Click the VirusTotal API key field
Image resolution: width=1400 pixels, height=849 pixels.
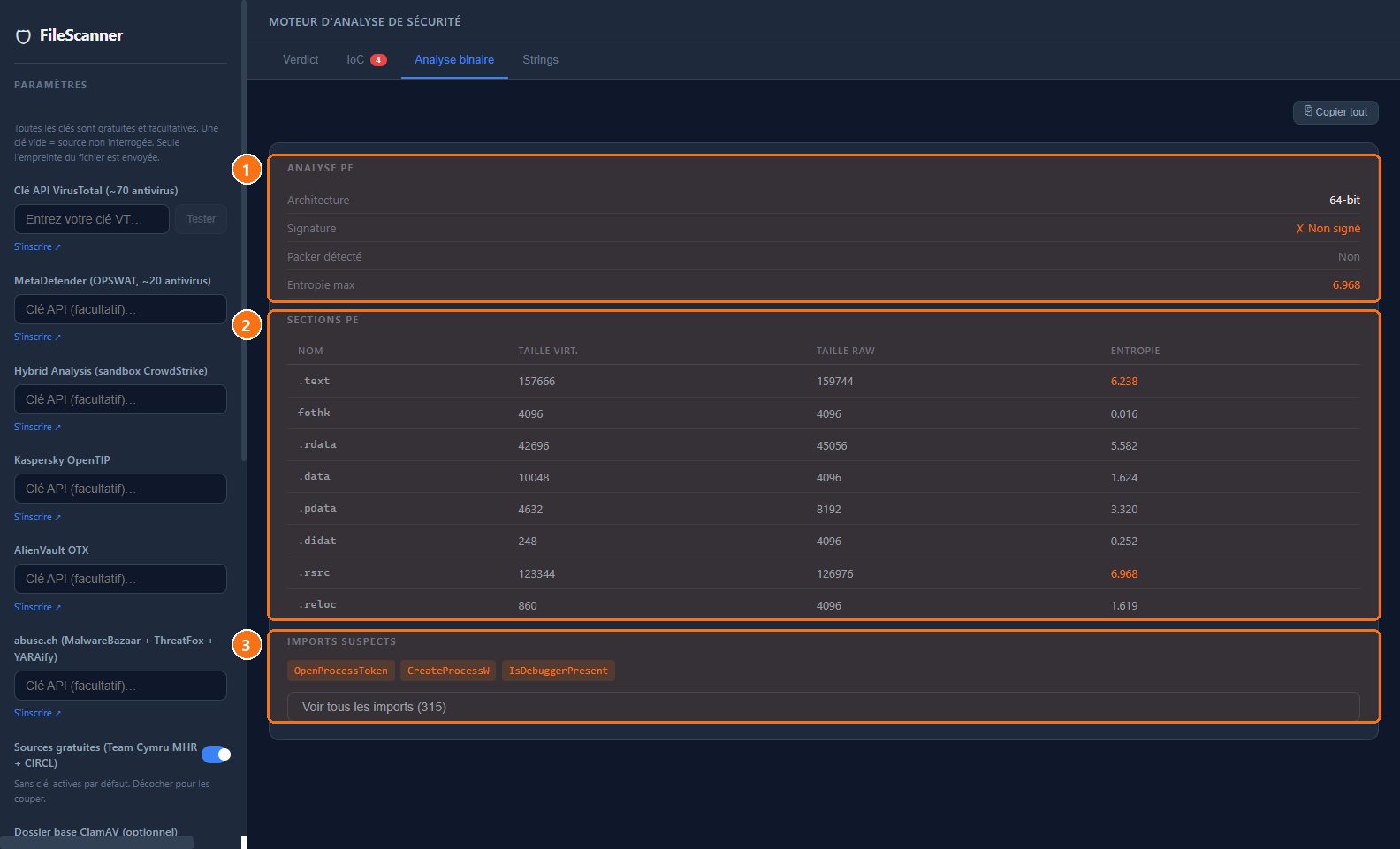92,219
